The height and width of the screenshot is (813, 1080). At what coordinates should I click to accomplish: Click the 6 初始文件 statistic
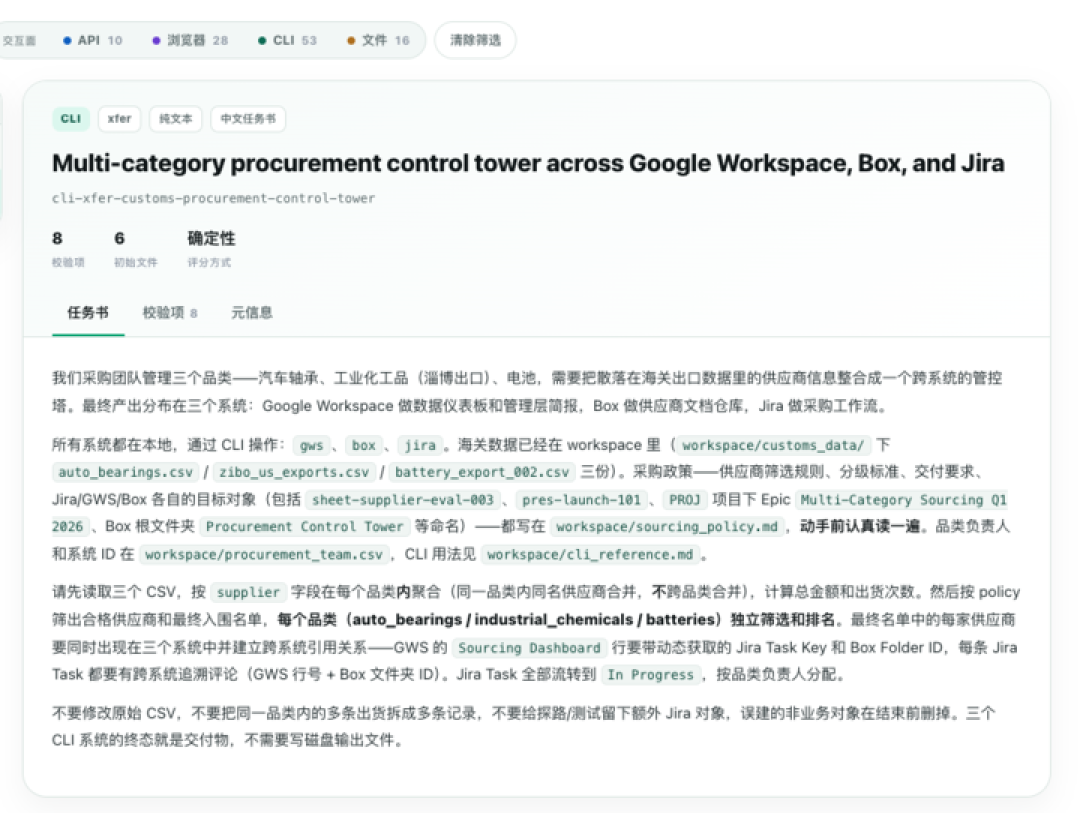[x=136, y=248]
